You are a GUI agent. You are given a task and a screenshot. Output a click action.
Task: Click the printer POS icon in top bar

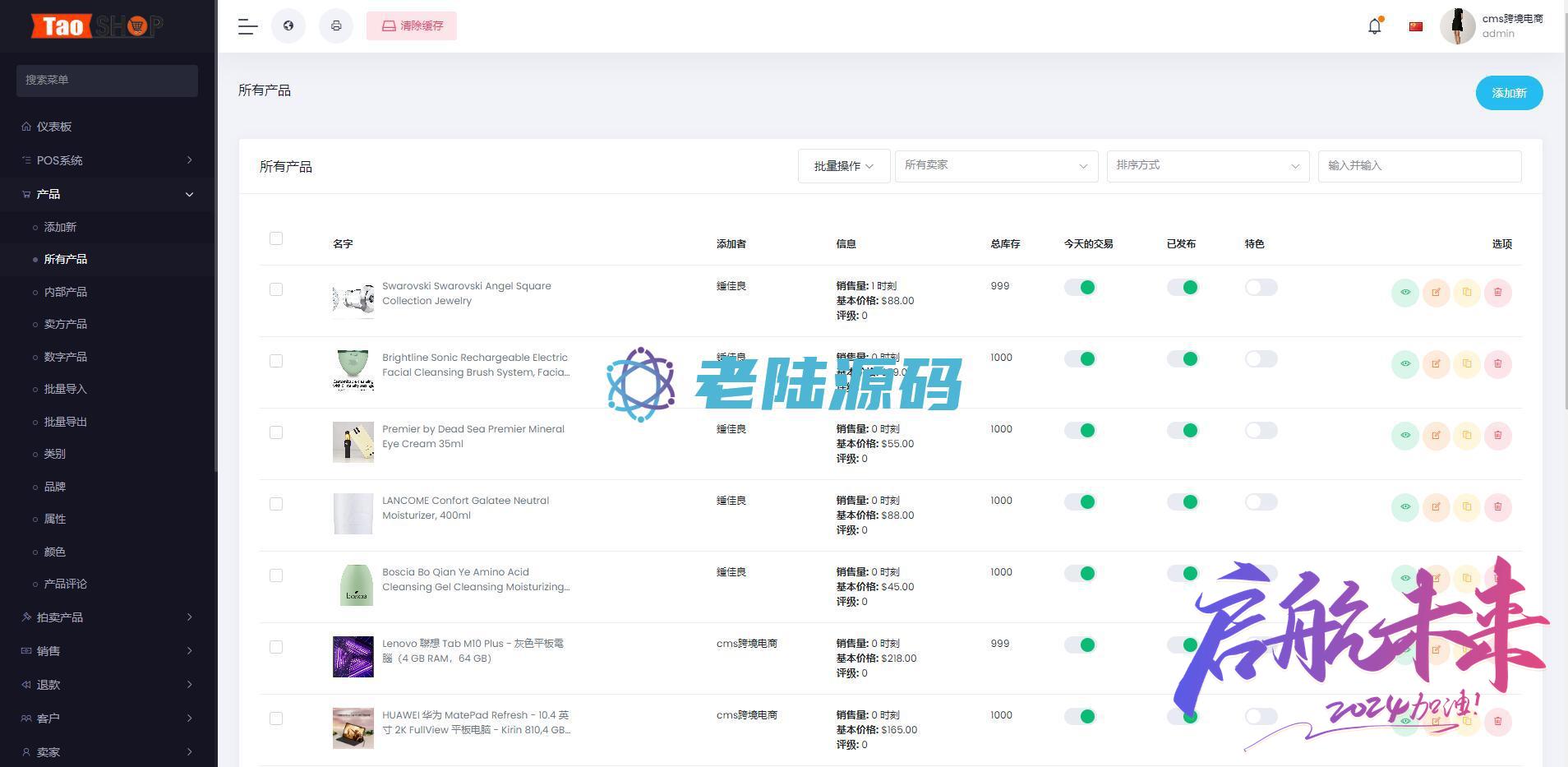tap(336, 25)
